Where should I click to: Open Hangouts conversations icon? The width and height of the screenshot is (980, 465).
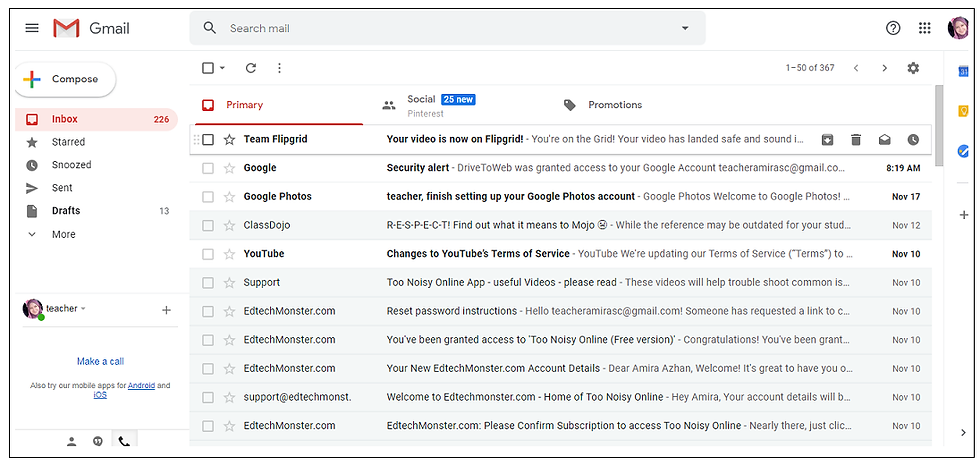[98, 441]
